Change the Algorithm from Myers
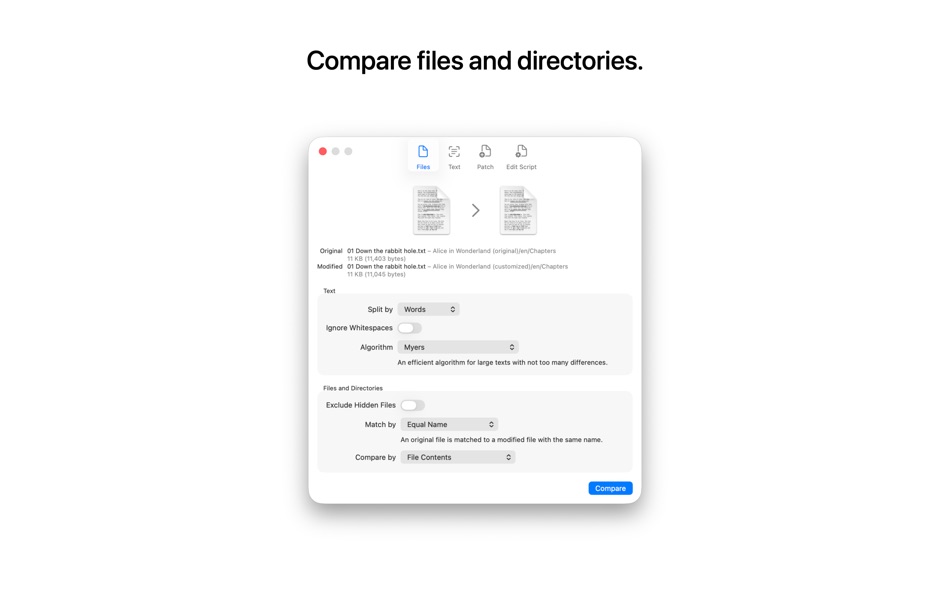950x594 pixels. (458, 347)
